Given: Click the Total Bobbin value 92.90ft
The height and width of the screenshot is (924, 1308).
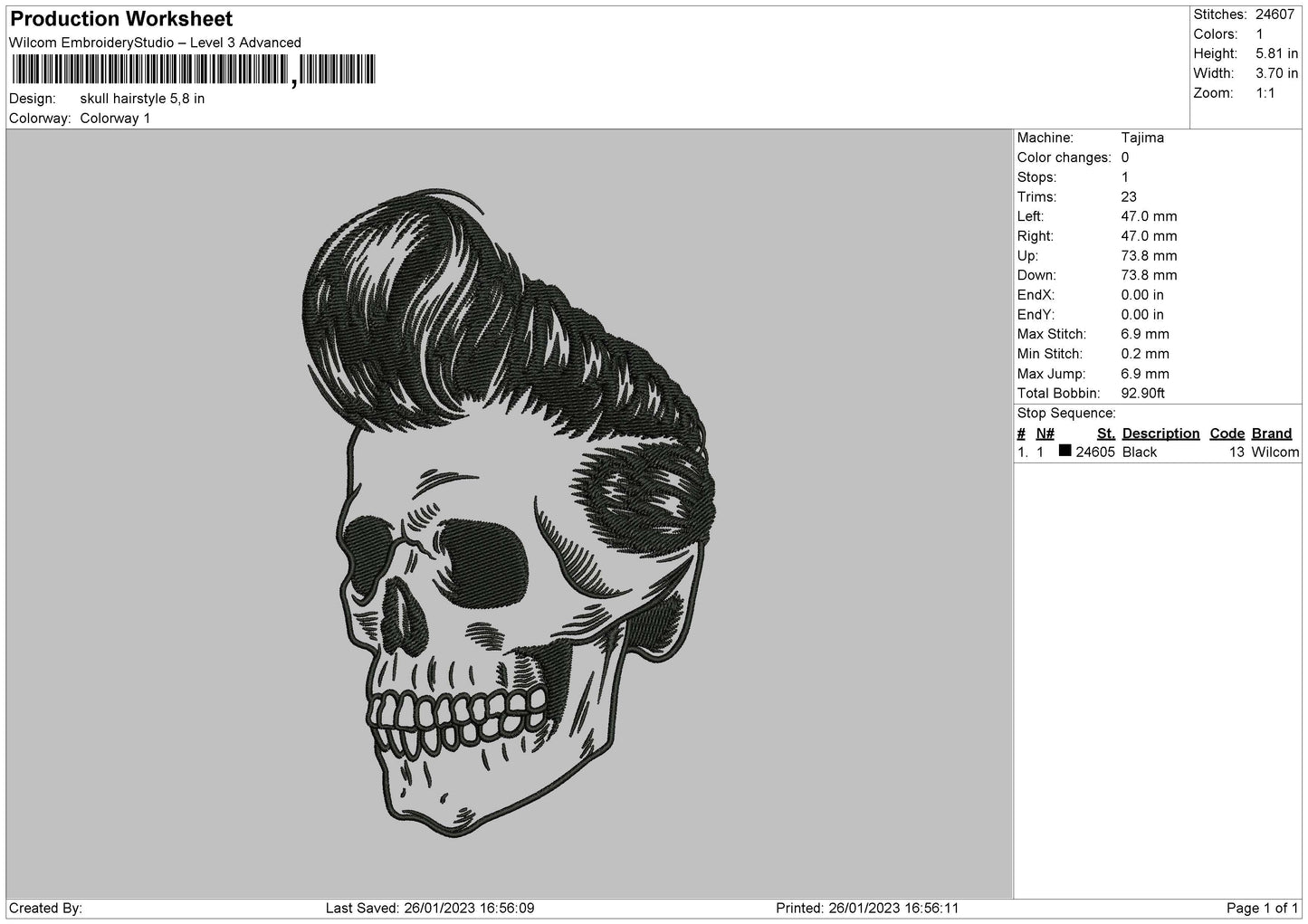Looking at the screenshot, I should [x=1142, y=394].
